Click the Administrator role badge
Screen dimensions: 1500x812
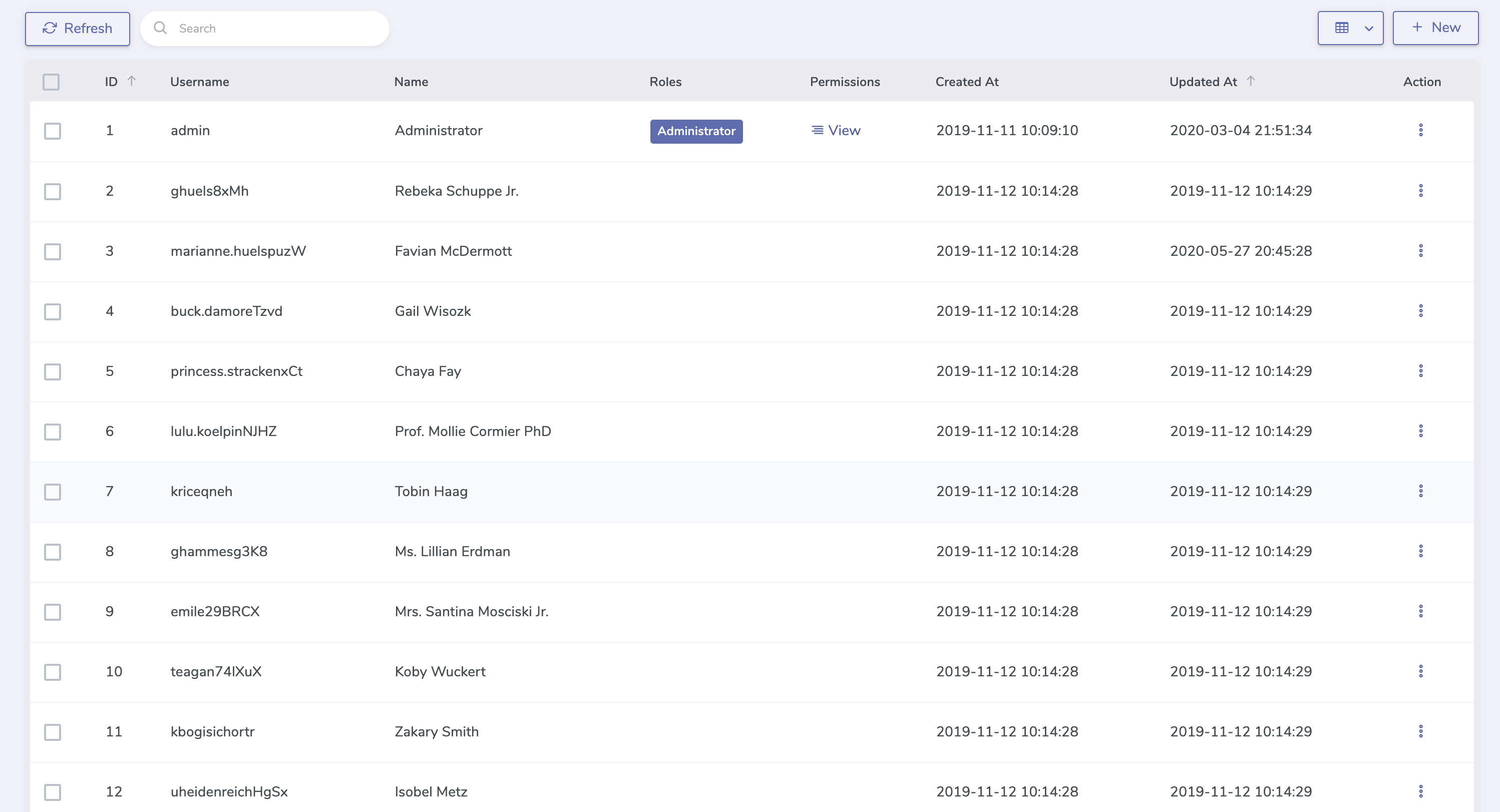point(696,131)
